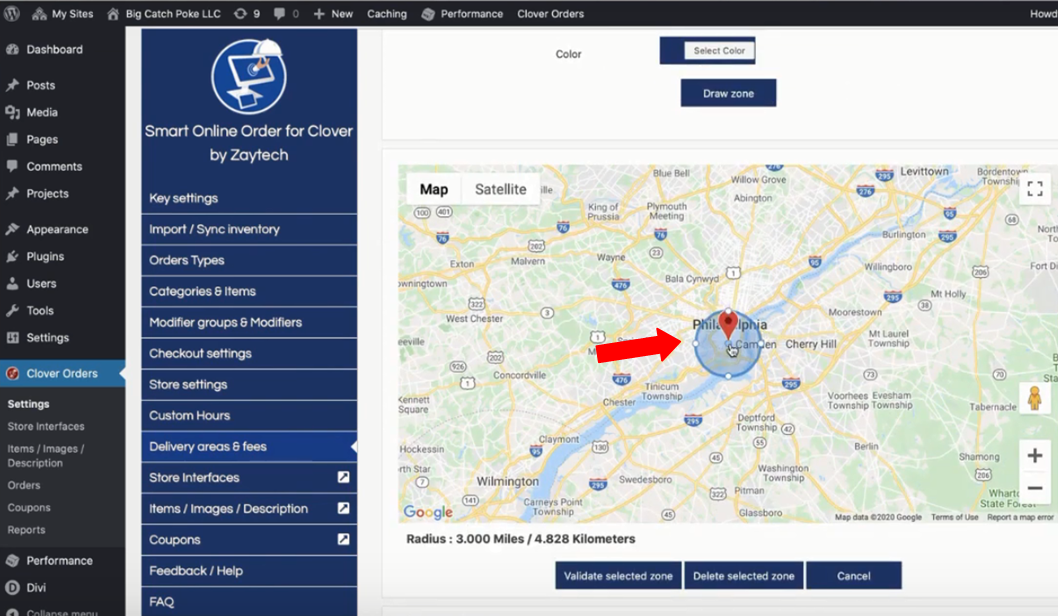Image resolution: width=1058 pixels, height=616 pixels.
Task: Open the 9 pending updates icon
Action: [247, 13]
